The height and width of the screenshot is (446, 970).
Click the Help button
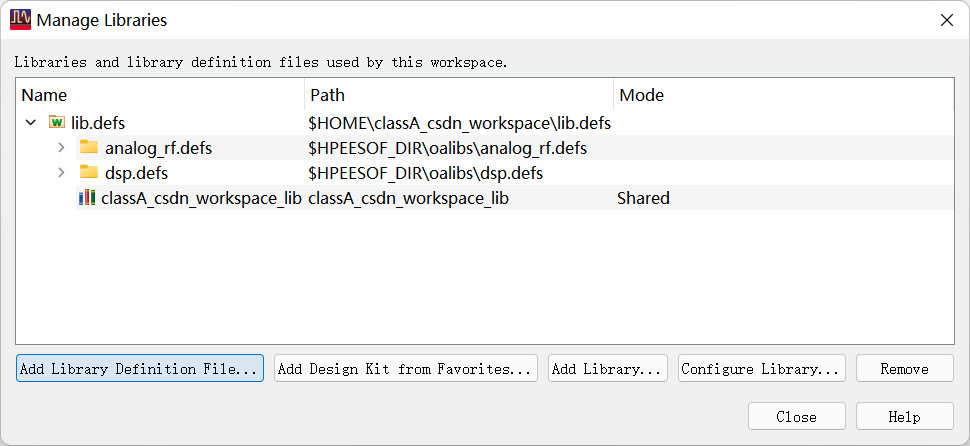pyautogui.click(x=904, y=417)
